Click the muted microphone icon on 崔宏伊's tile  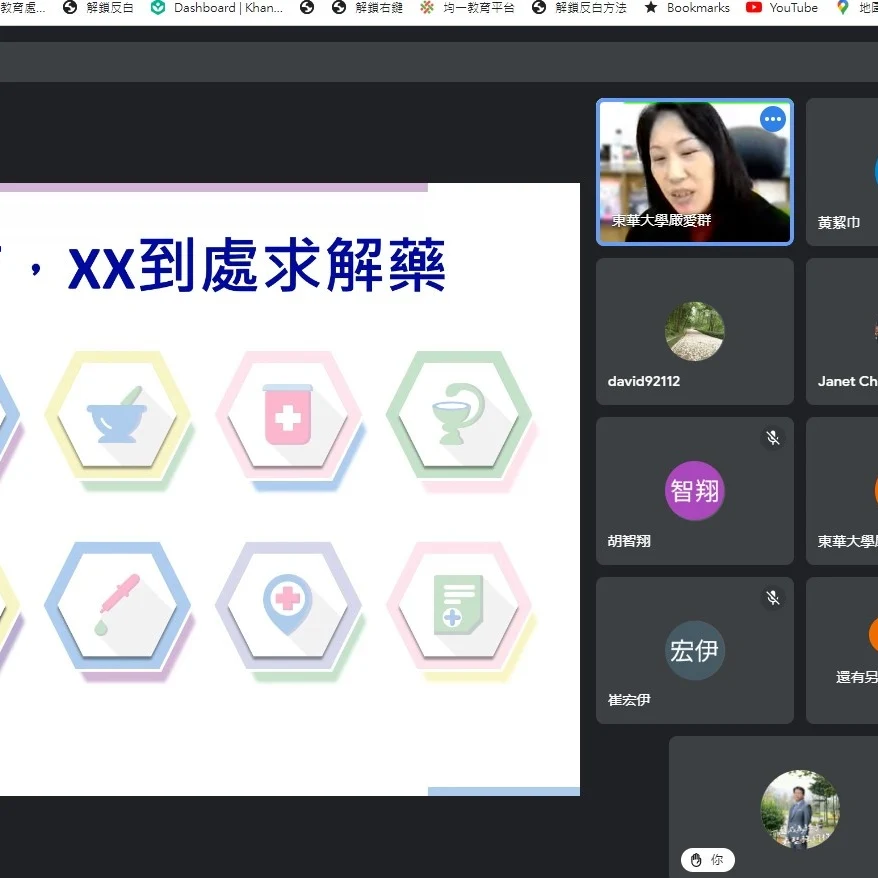pyautogui.click(x=772, y=597)
